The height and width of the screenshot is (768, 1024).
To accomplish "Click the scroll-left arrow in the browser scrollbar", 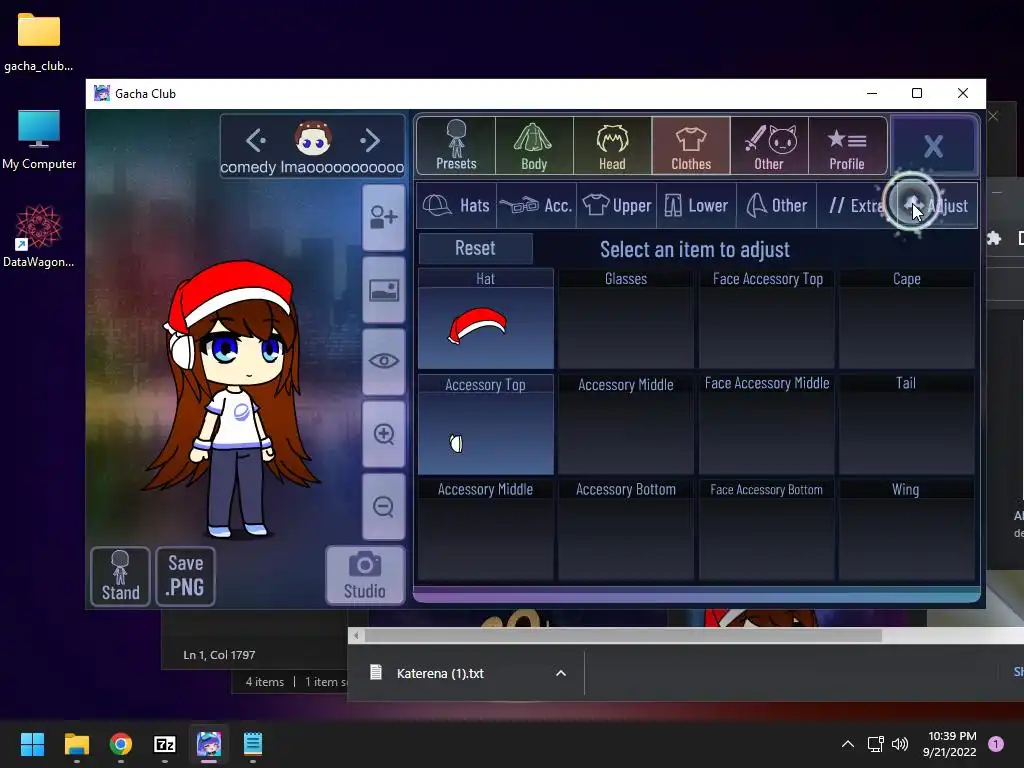I will 356,635.
